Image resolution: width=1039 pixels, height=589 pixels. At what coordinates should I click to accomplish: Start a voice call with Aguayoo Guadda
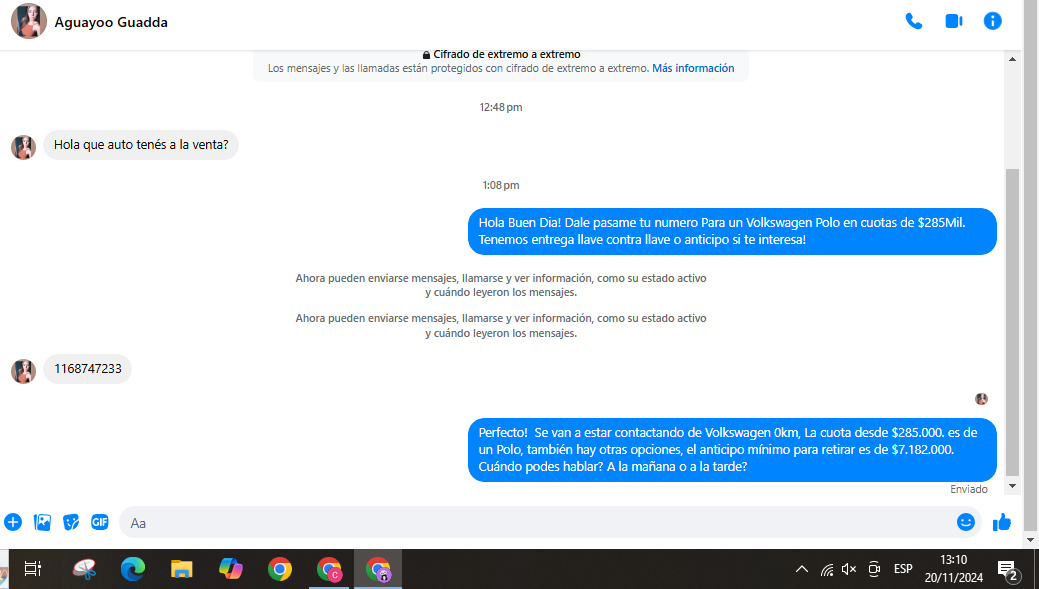(914, 21)
